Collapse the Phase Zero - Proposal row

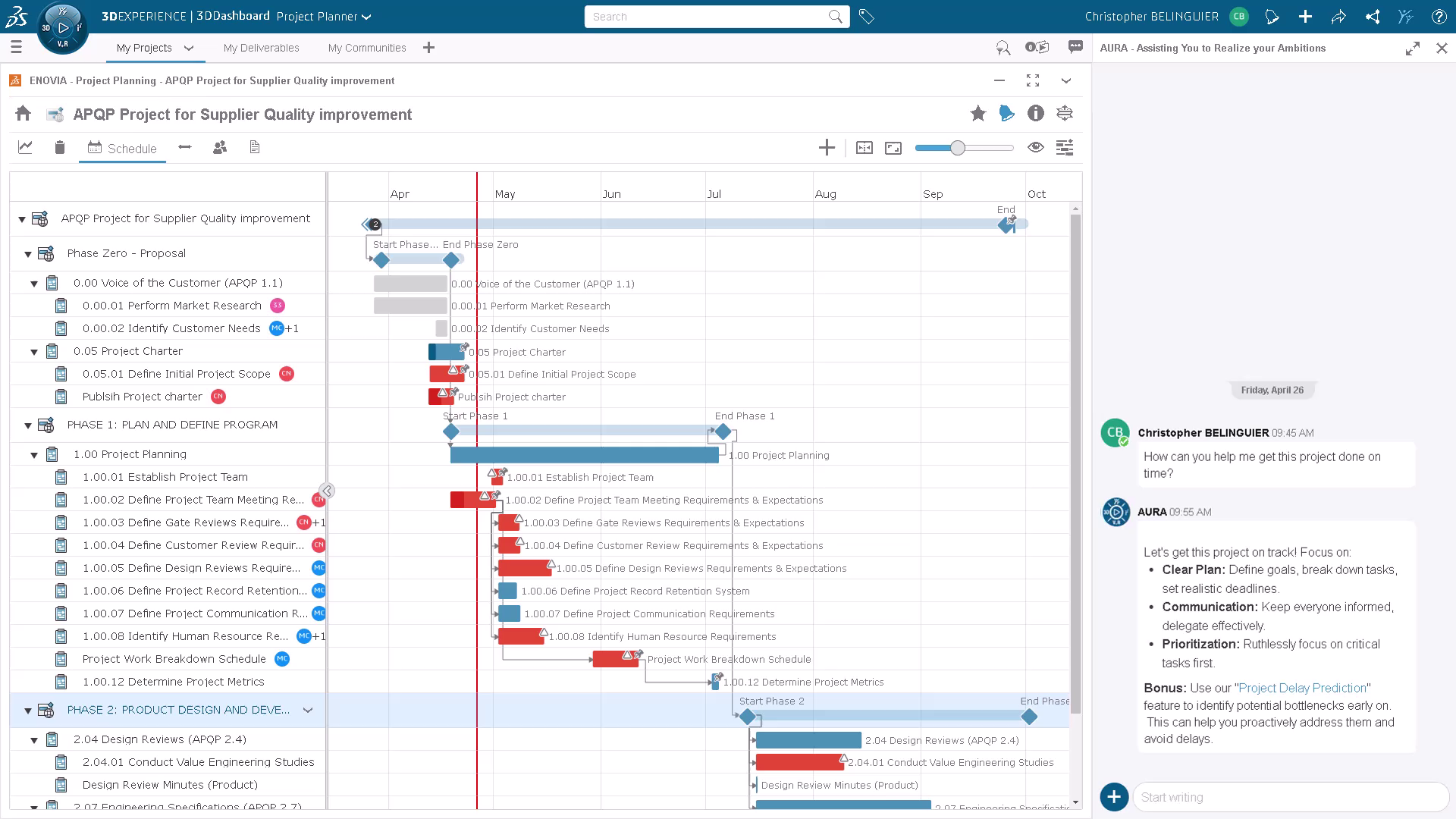pyautogui.click(x=28, y=254)
